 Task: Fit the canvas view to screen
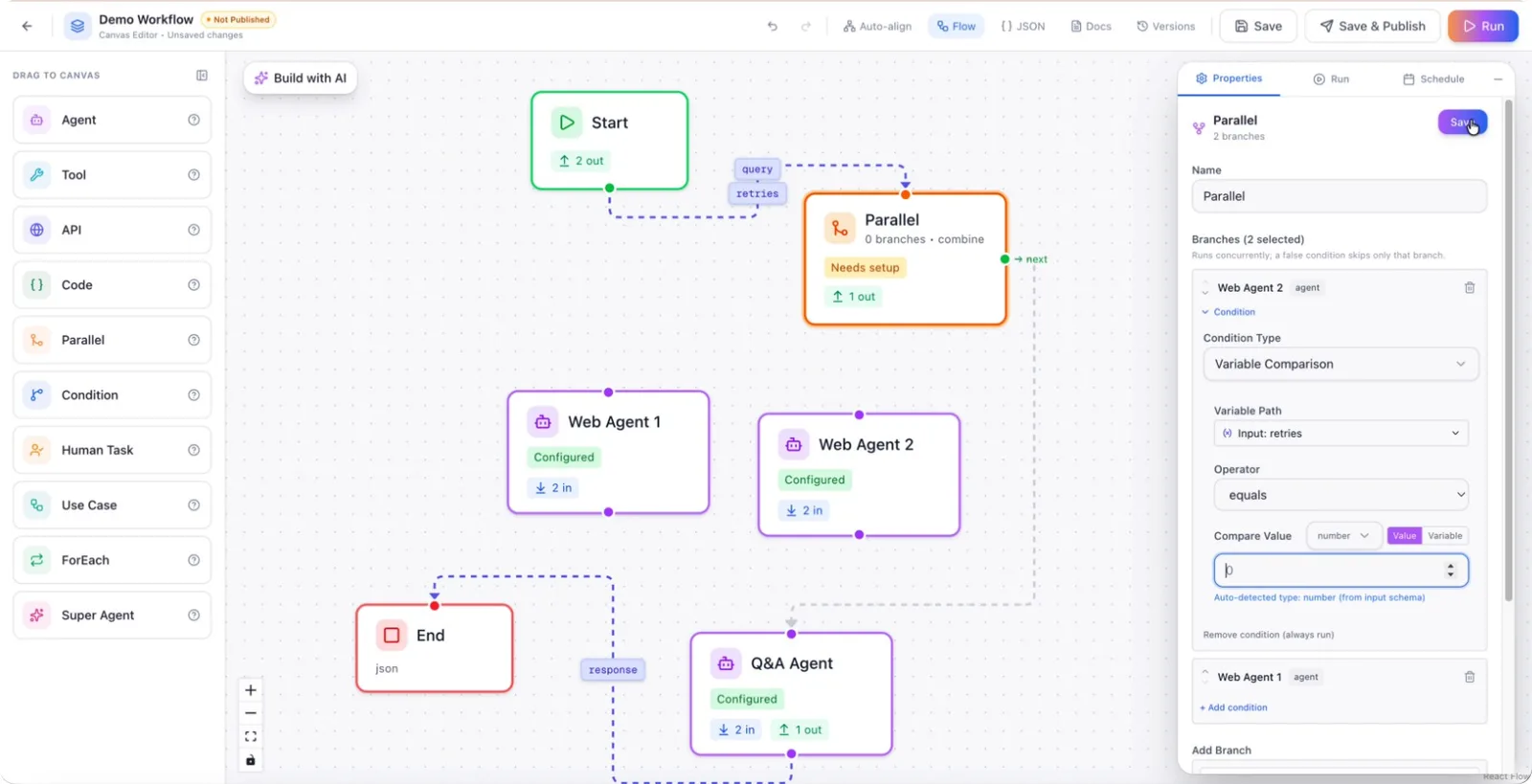(251, 736)
